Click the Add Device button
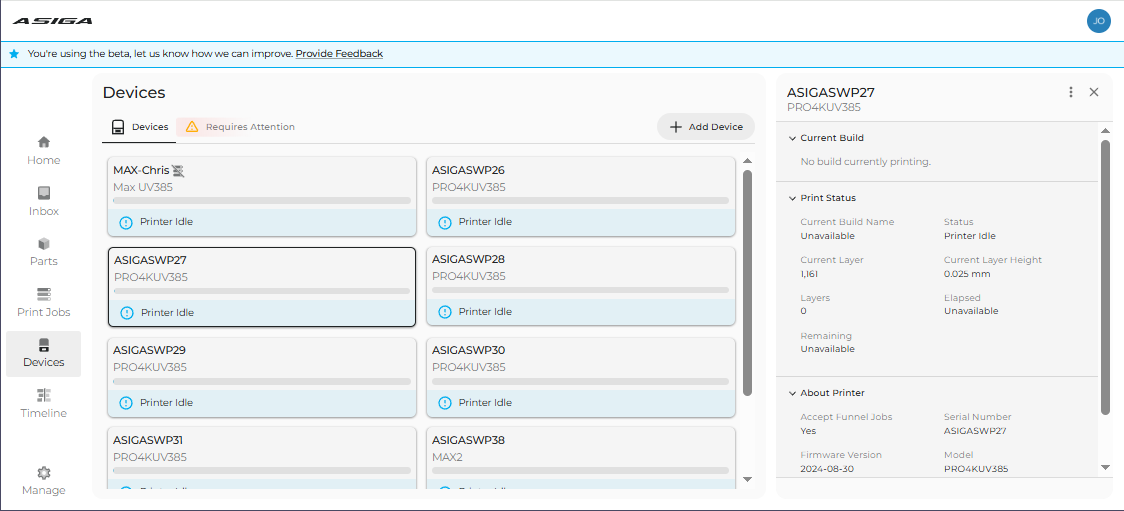This screenshot has height=511, width=1124. [x=705, y=127]
